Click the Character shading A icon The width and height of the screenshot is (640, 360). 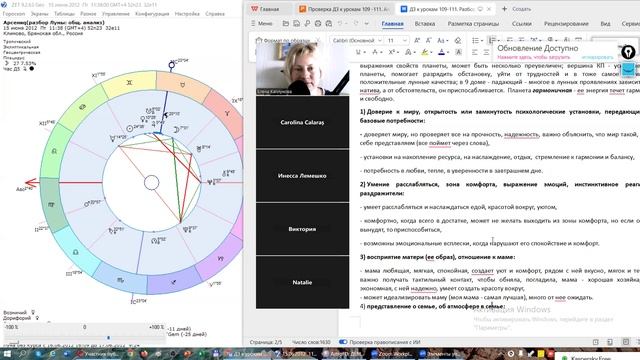(458, 52)
